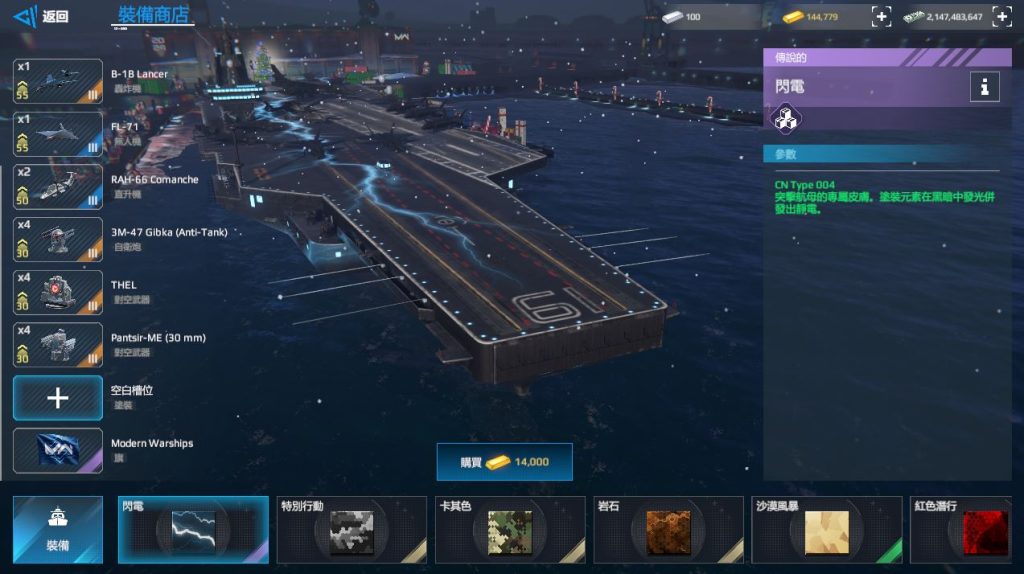Open the 裝備 equipment button
This screenshot has width=1024, height=574.
tap(58, 530)
